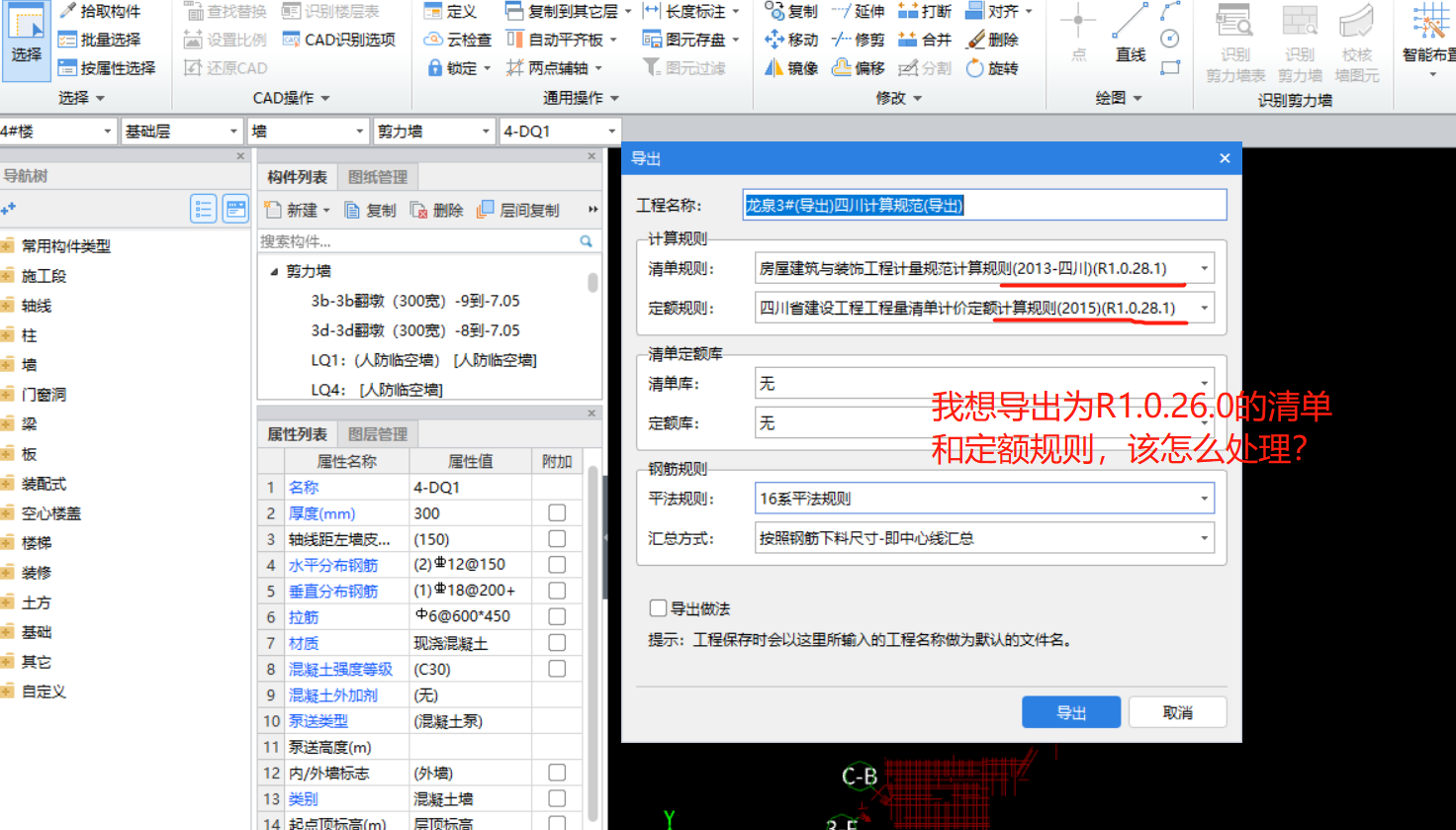Open the 平法规则 dropdown
This screenshot has height=830, width=1456.
(1204, 499)
